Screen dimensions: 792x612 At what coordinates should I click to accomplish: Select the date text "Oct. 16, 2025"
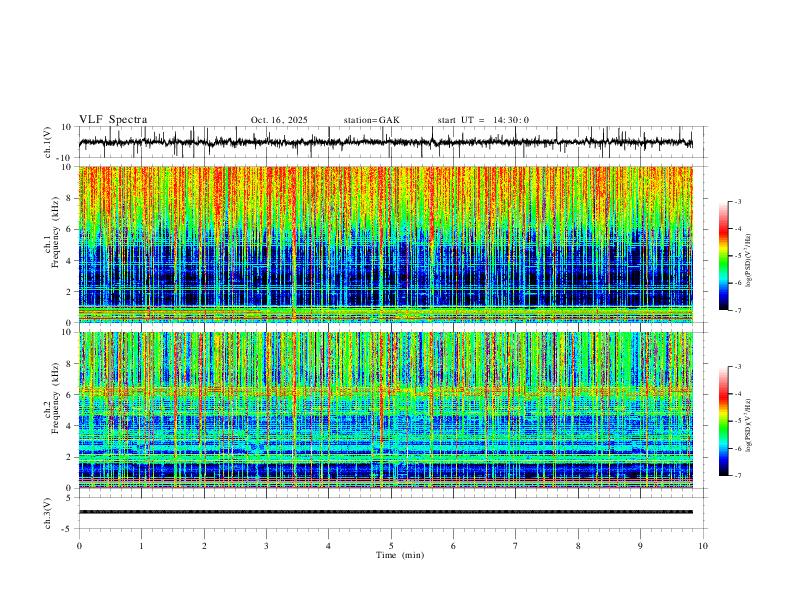(279, 120)
